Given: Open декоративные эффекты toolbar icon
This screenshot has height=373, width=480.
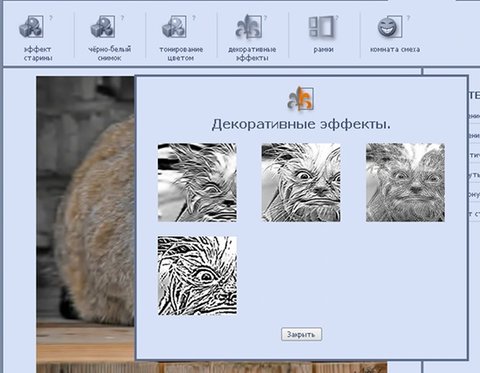Looking at the screenshot, I should coord(248,26).
